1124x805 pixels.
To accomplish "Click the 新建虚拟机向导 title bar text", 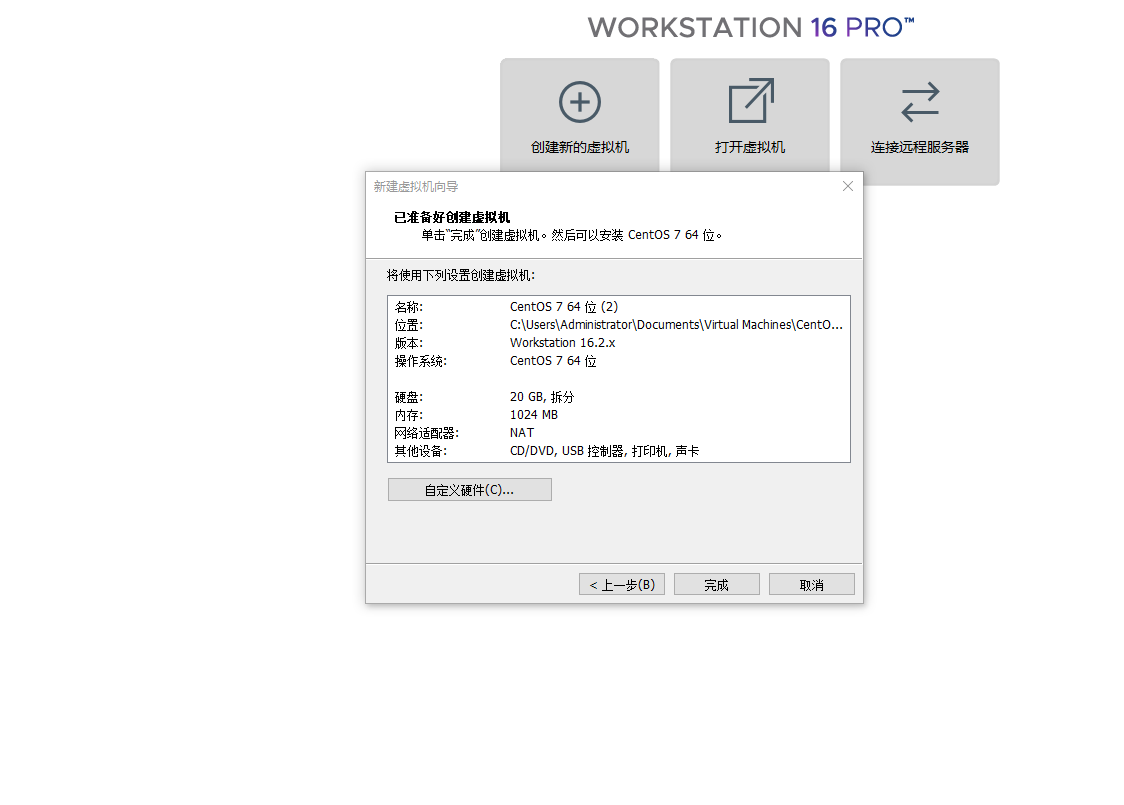I will (416, 187).
